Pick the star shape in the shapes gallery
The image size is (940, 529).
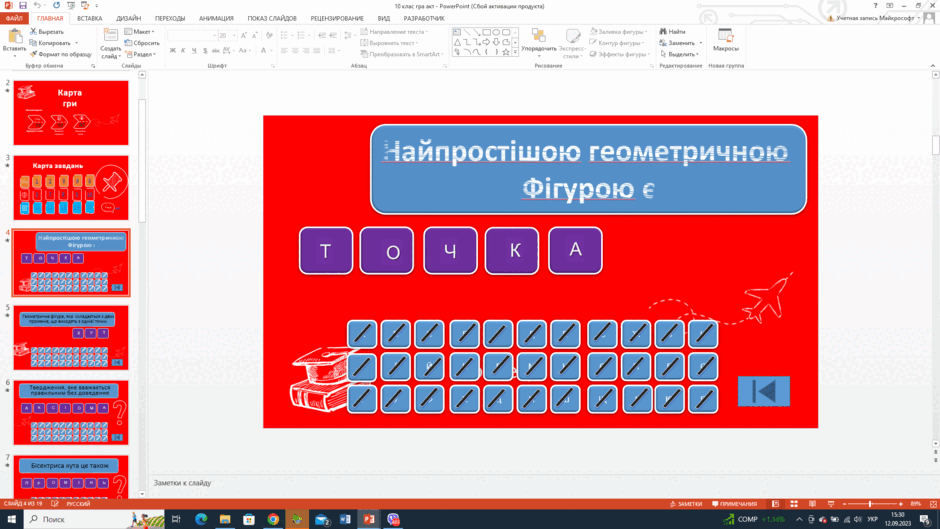tap(506, 53)
